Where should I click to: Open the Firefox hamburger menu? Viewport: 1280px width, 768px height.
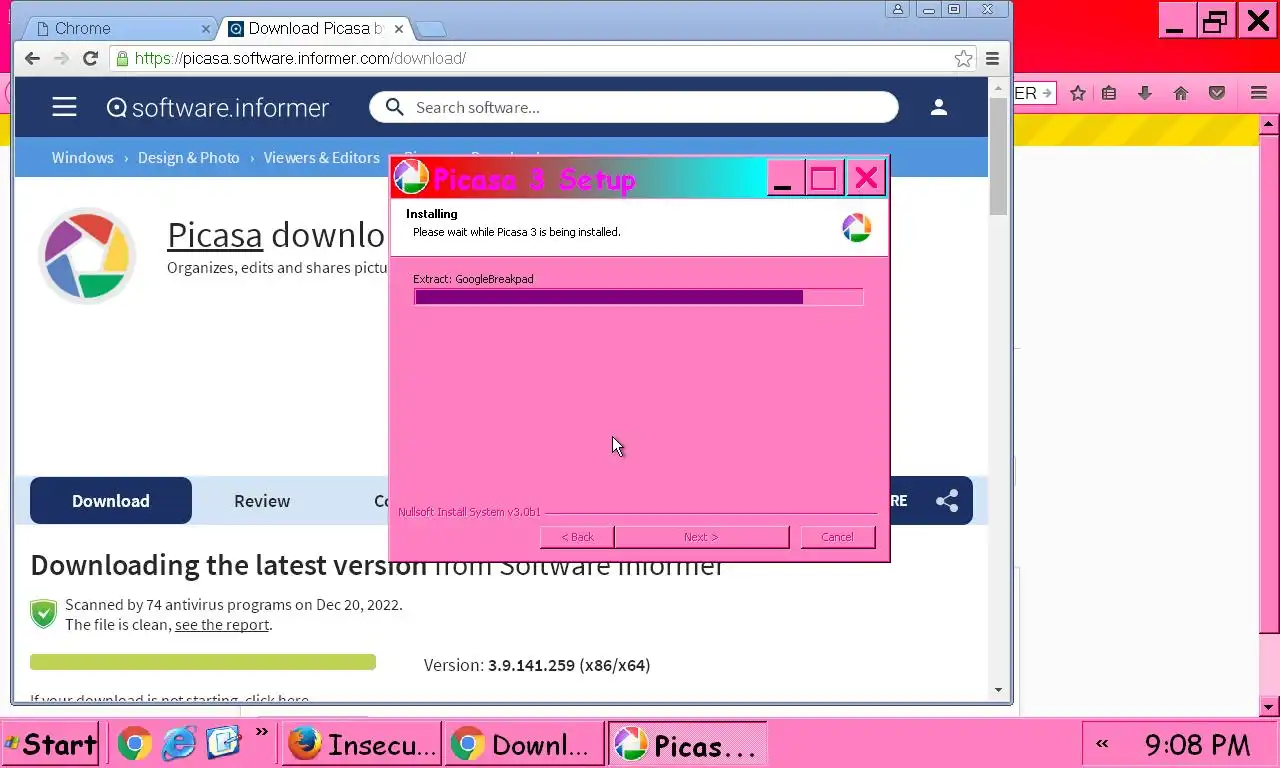coord(1259,93)
